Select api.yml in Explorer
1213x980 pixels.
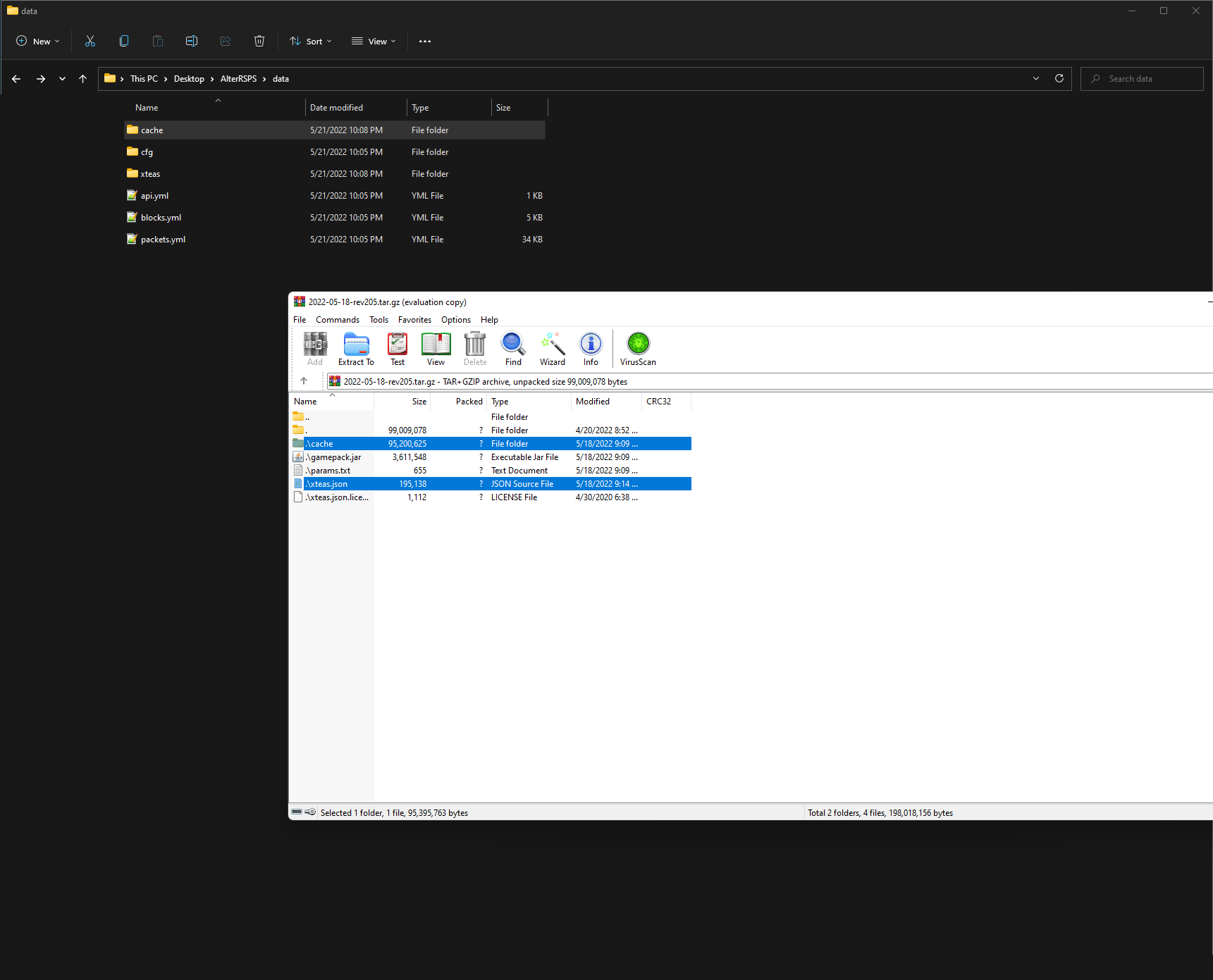click(x=335, y=195)
